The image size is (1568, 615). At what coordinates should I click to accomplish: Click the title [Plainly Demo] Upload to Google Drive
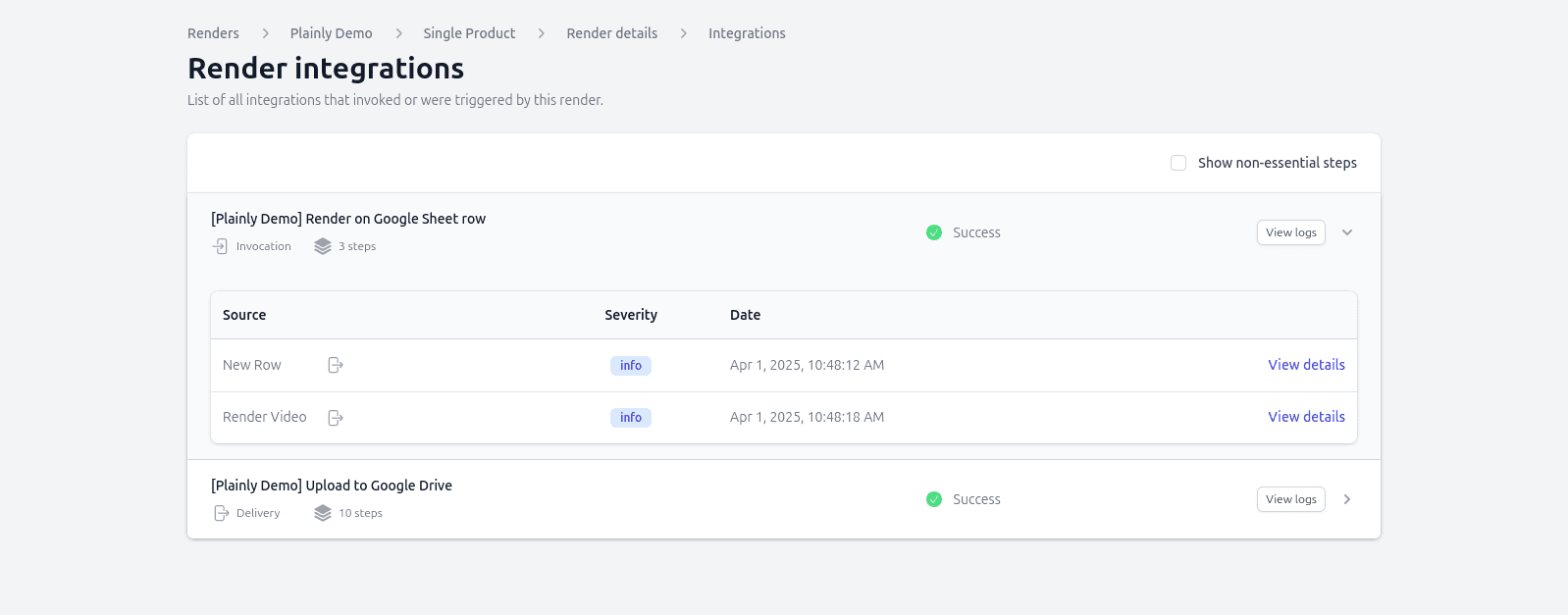click(332, 486)
